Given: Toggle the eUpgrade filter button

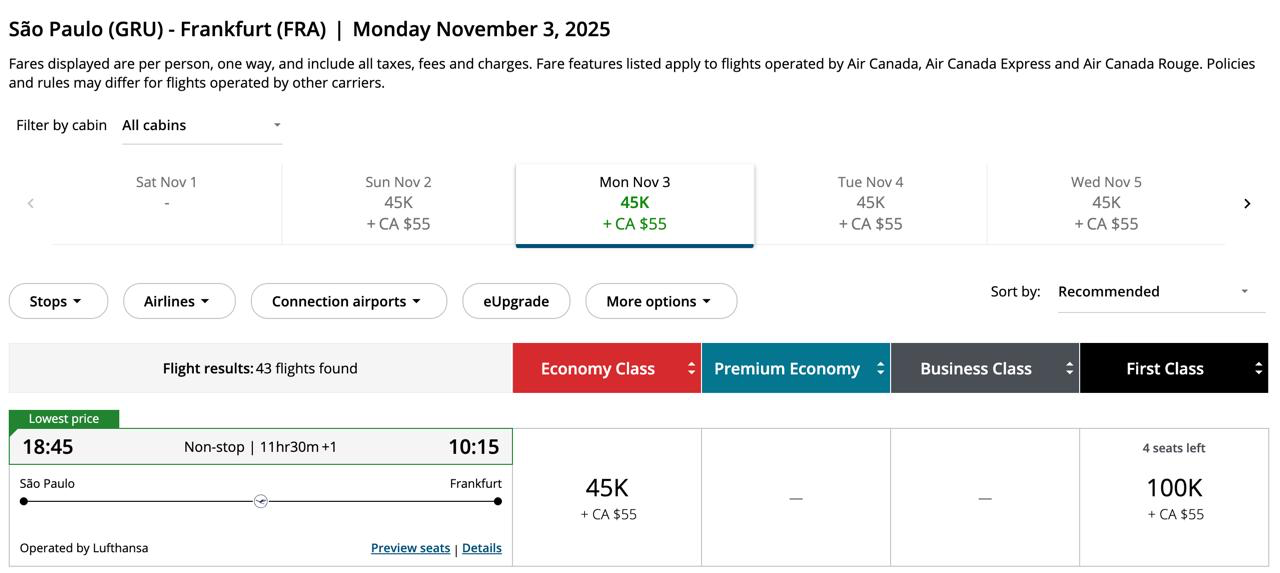Looking at the screenshot, I should [516, 301].
